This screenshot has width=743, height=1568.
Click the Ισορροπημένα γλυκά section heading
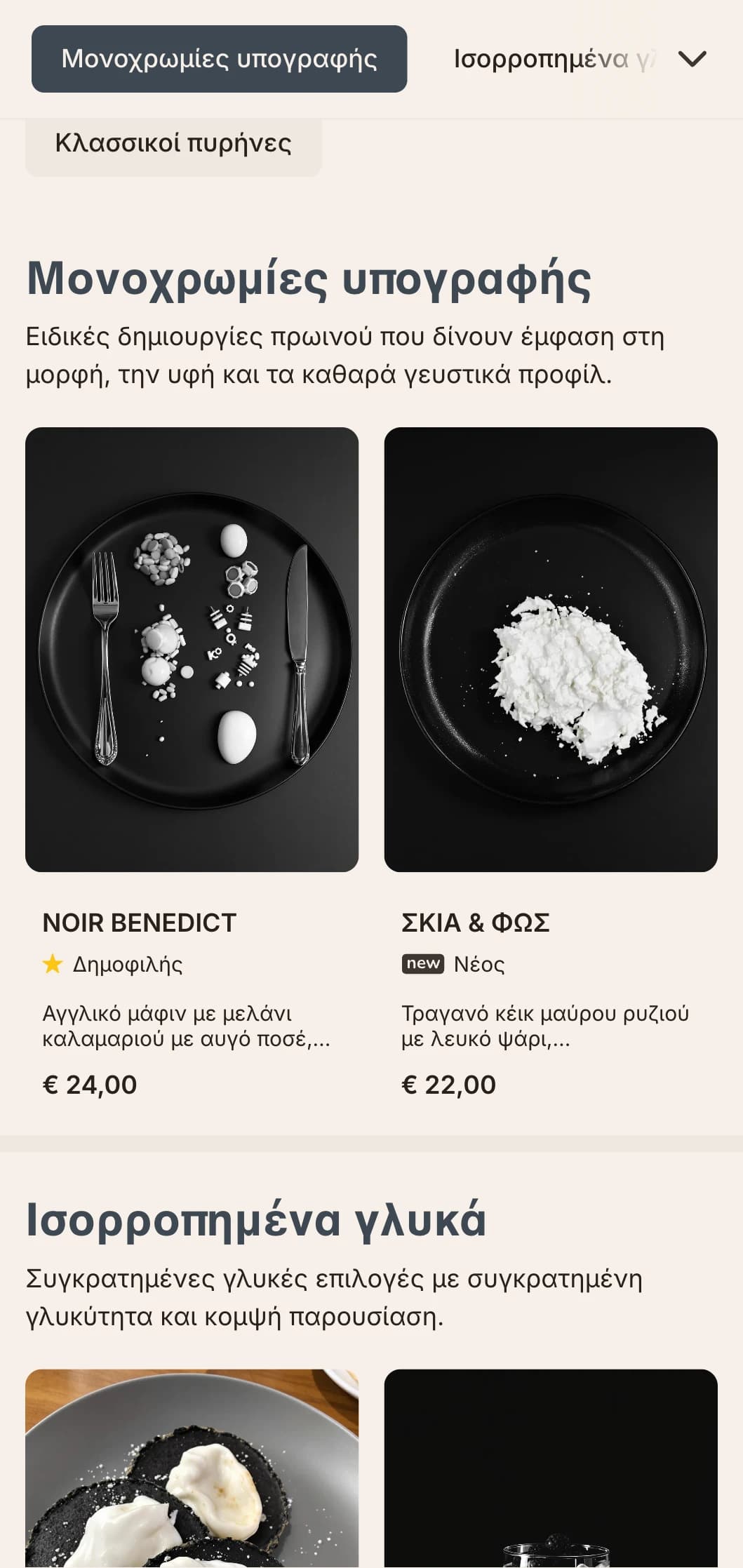pyautogui.click(x=256, y=1220)
